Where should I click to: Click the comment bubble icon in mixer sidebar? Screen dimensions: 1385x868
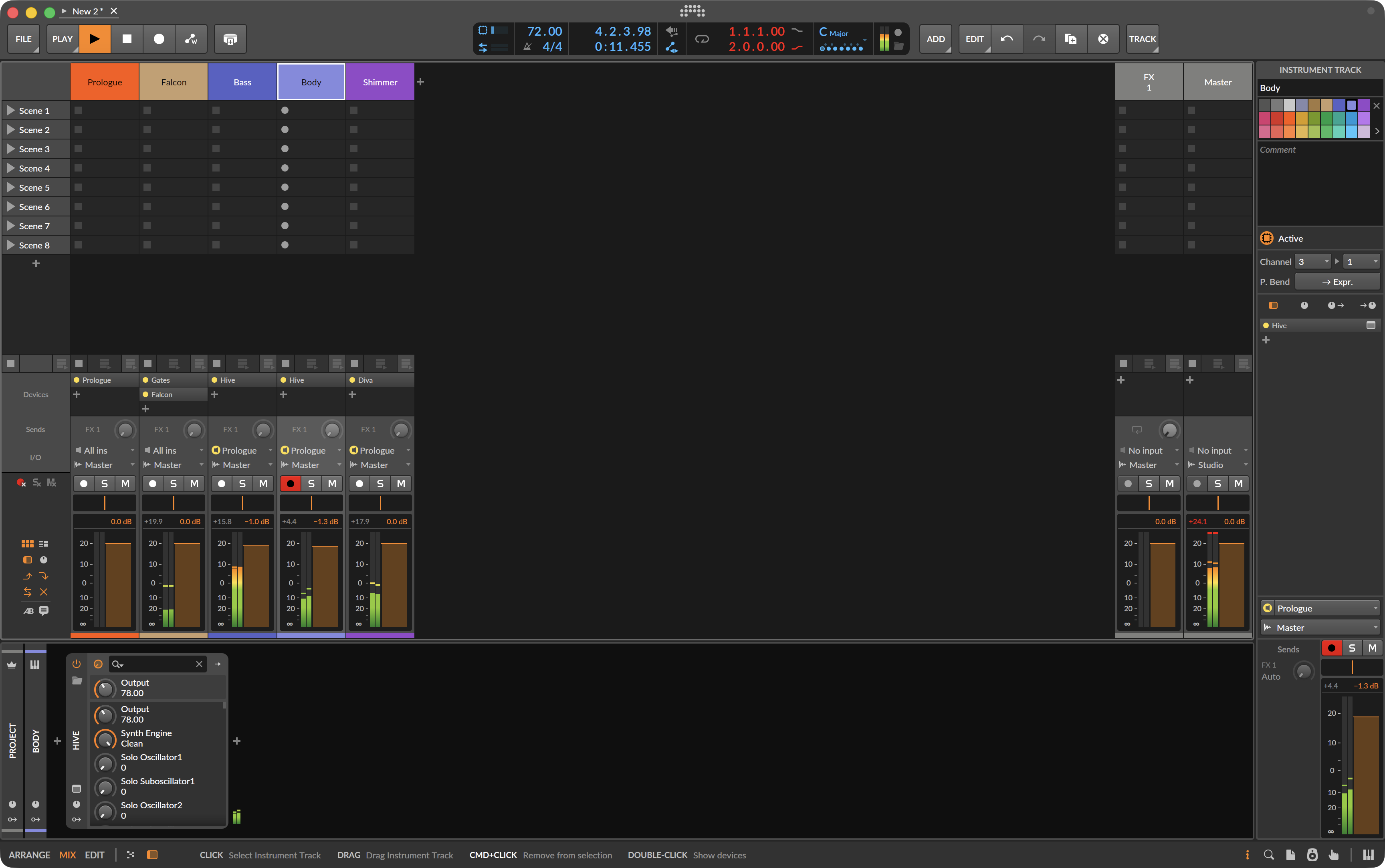pyautogui.click(x=44, y=610)
